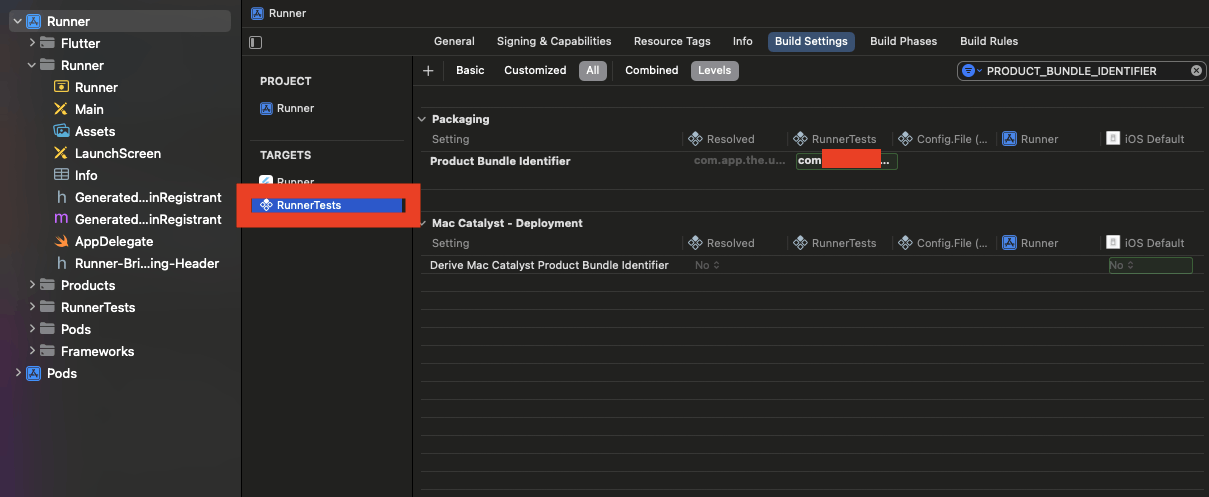Select the Runner project under PROJECT
This screenshot has height=497, width=1209.
click(x=295, y=108)
